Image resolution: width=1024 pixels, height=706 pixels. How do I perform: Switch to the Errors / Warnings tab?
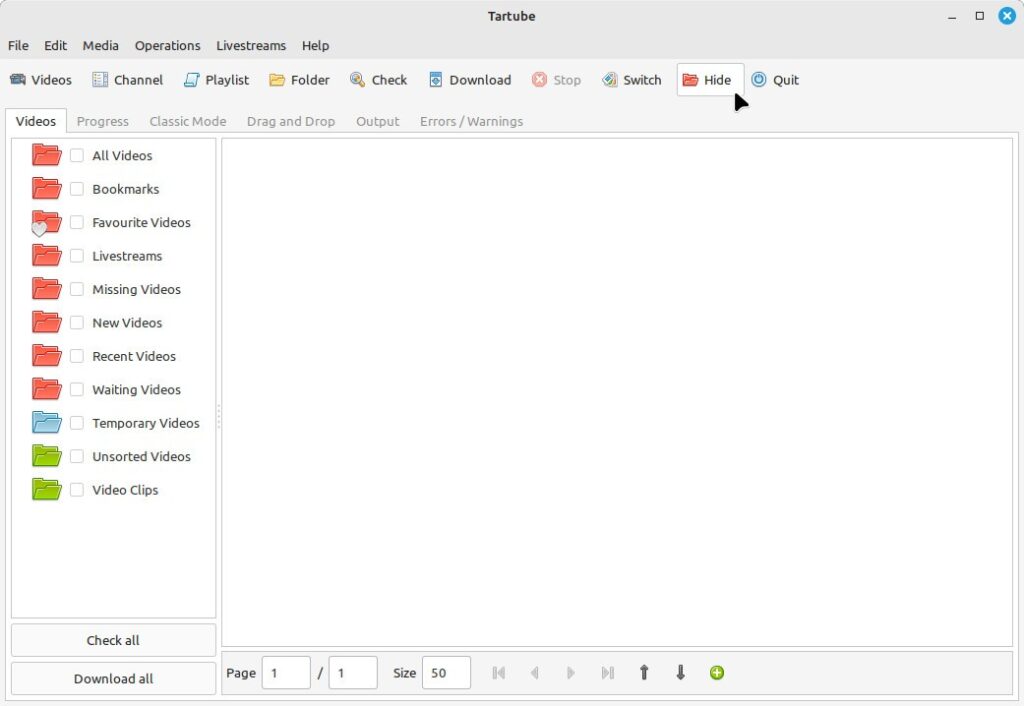click(x=471, y=121)
